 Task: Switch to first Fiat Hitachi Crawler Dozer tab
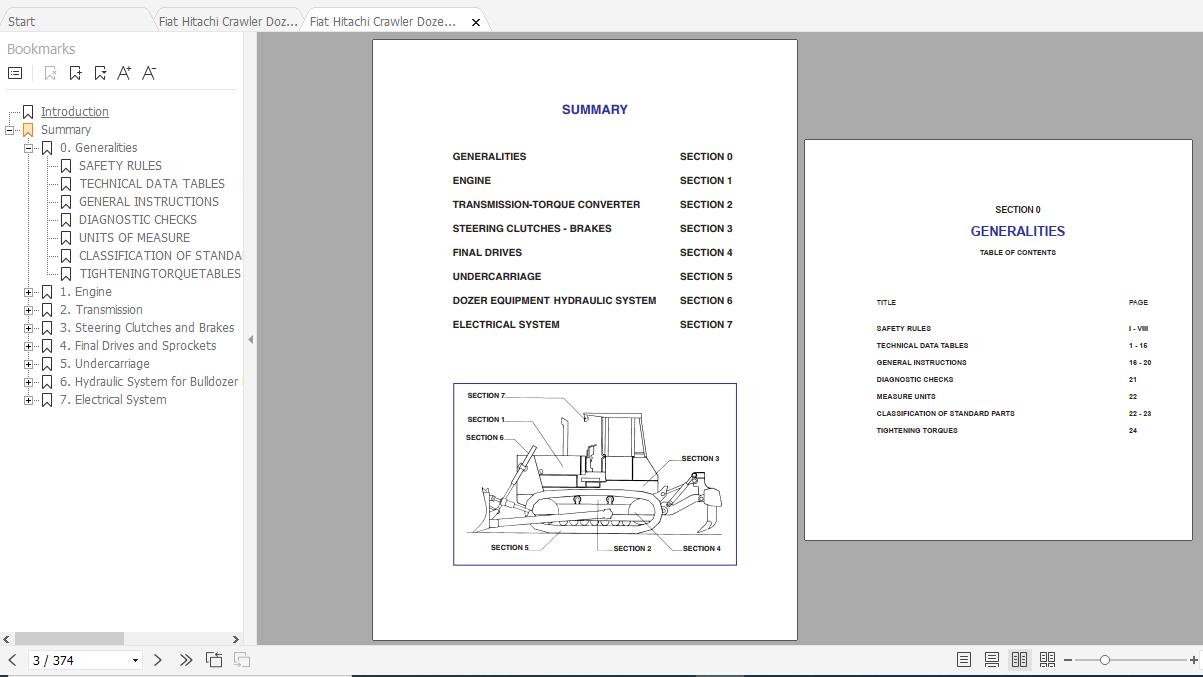(228, 21)
